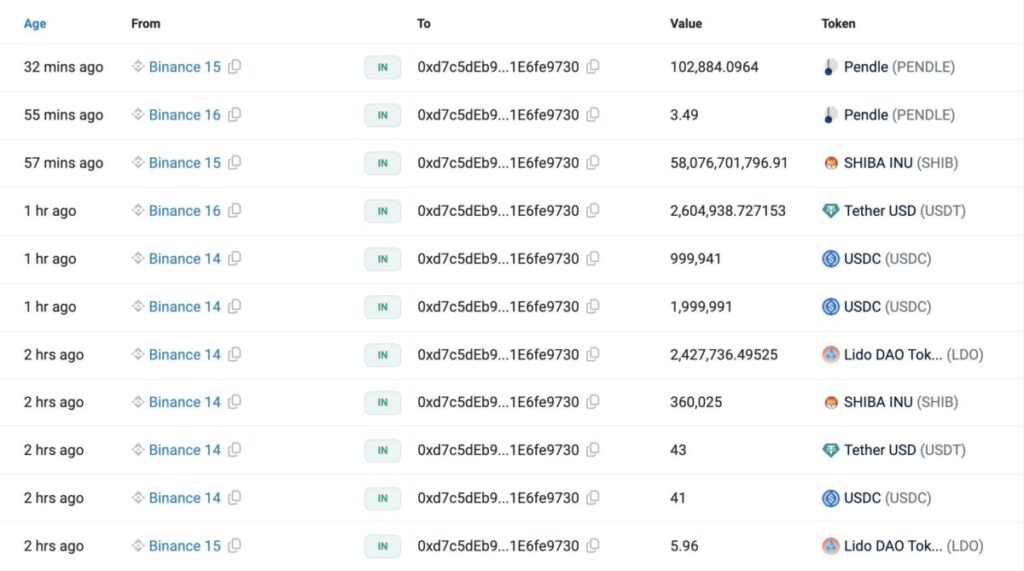Copy the Binance 15 address in the 32 mins ago row
Viewport: 1024px width, 571px height.
[x=234, y=67]
